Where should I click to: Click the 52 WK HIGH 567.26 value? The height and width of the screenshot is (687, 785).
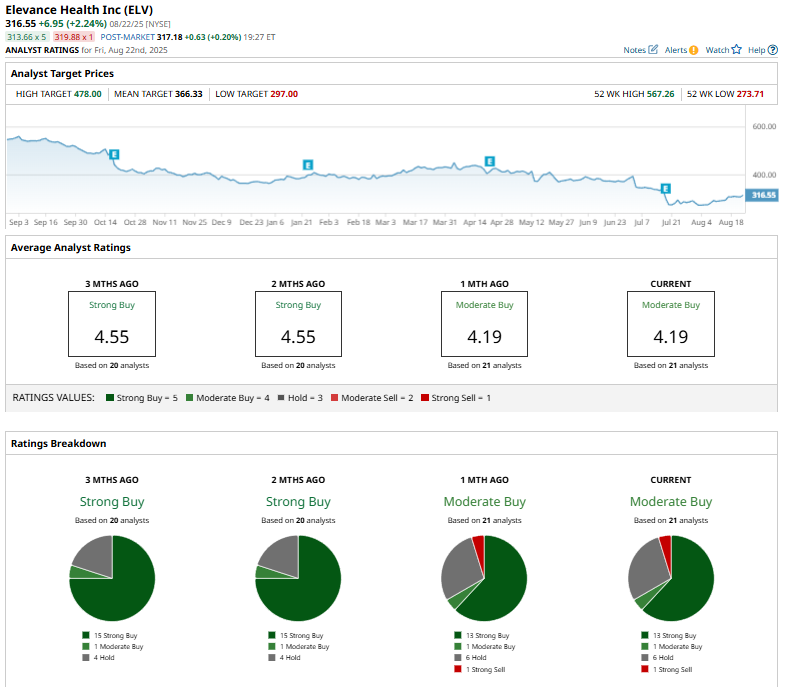click(x=660, y=94)
